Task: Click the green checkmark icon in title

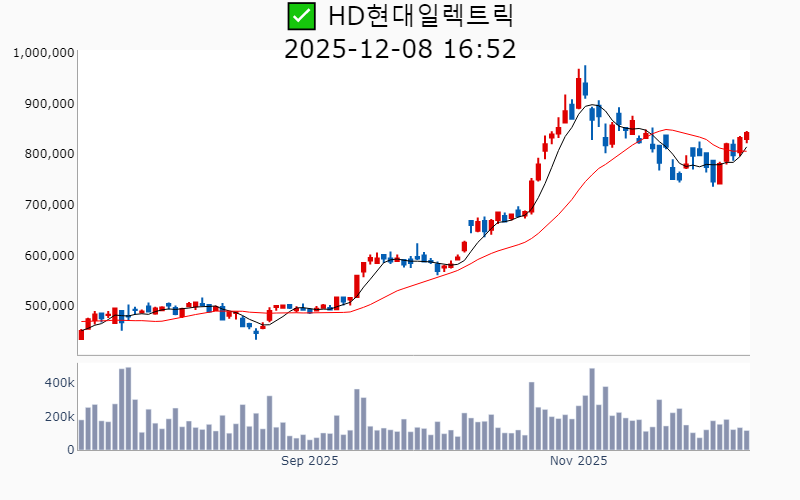Action: coord(300,16)
